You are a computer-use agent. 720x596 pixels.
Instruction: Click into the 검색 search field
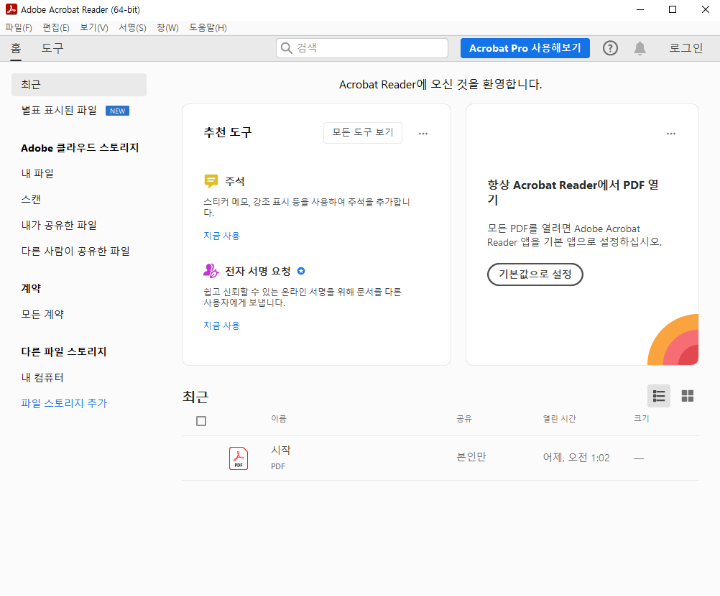point(362,48)
